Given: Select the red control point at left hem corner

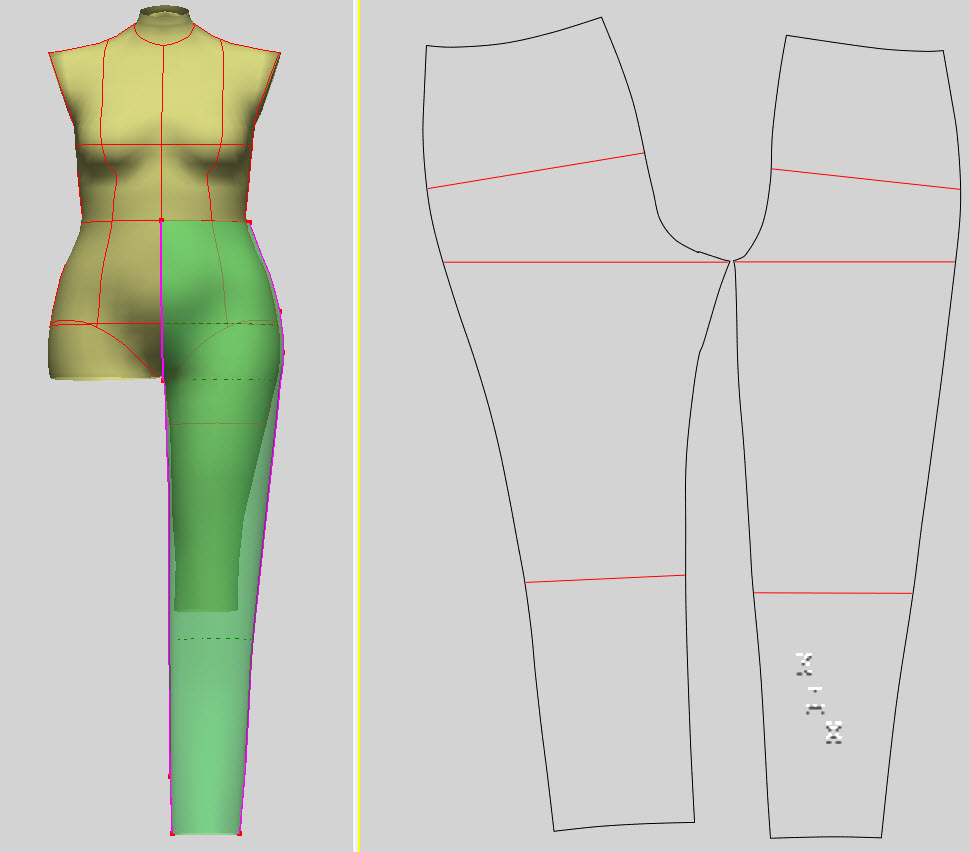Looking at the screenshot, I should tap(172, 833).
